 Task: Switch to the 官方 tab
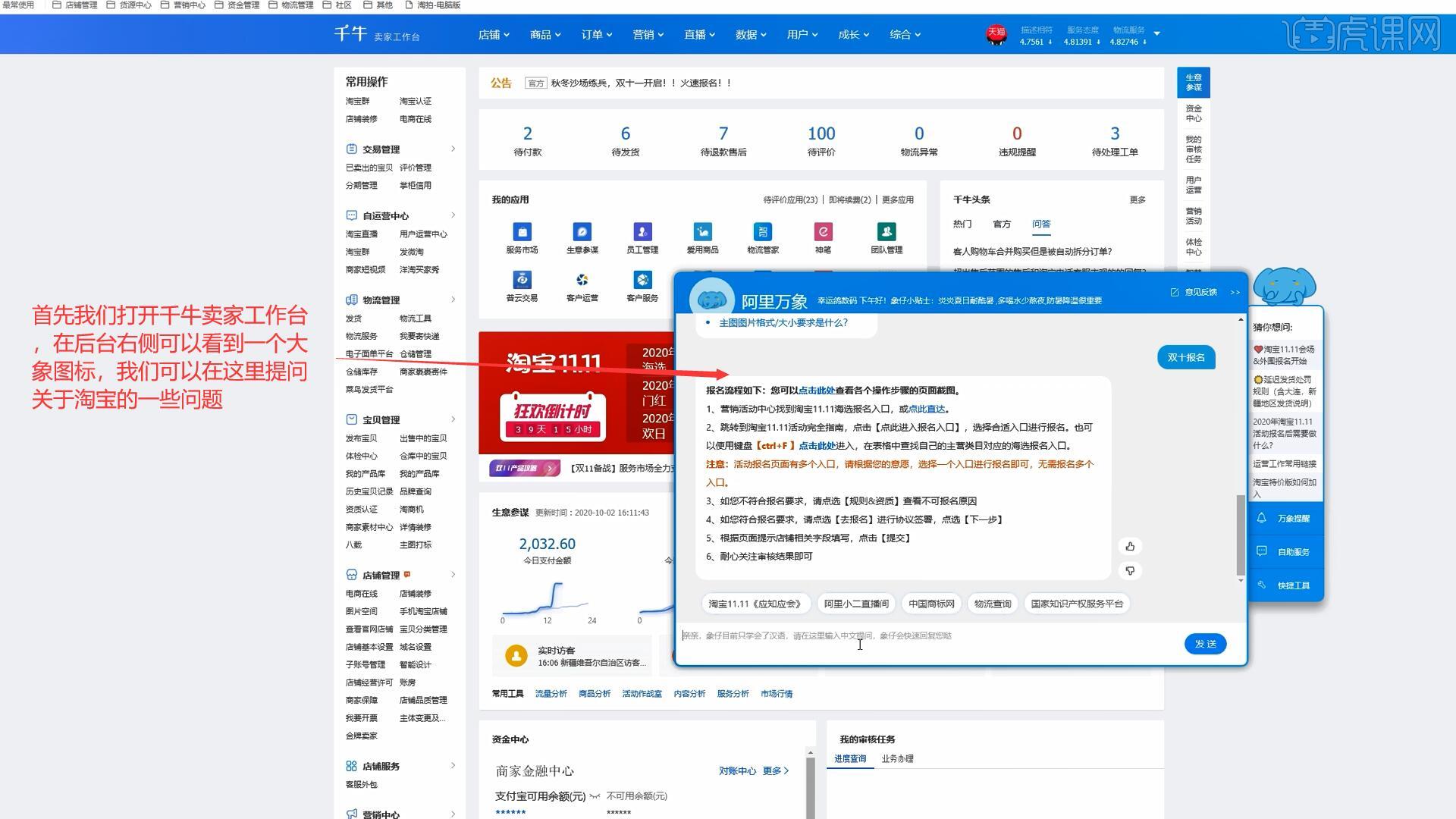click(x=1002, y=224)
